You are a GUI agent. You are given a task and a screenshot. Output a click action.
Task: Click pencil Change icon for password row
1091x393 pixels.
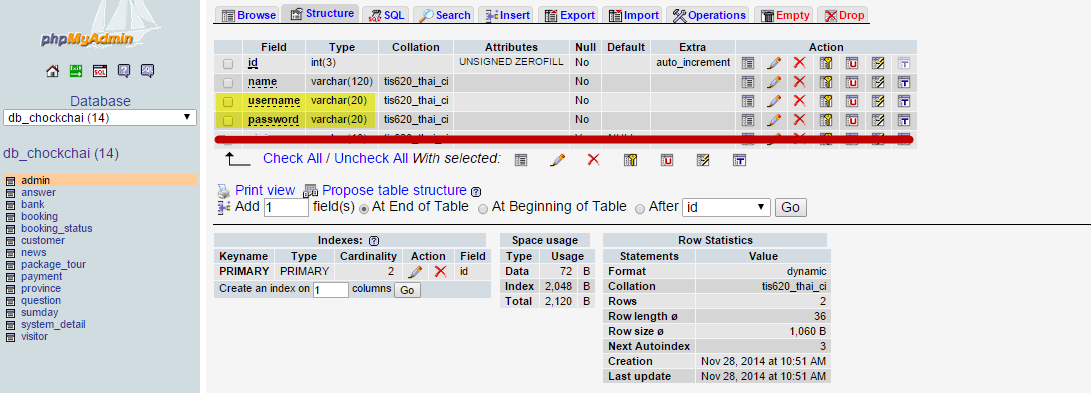(x=774, y=120)
